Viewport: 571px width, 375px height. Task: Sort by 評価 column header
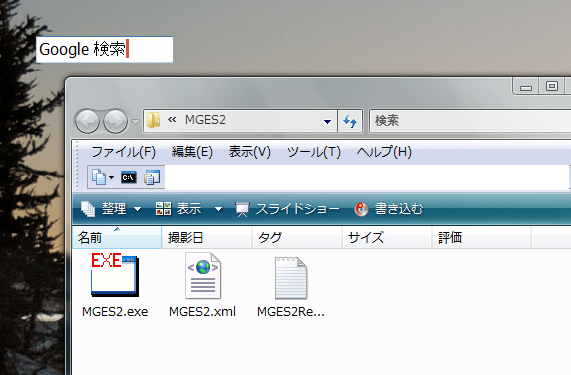pos(481,237)
